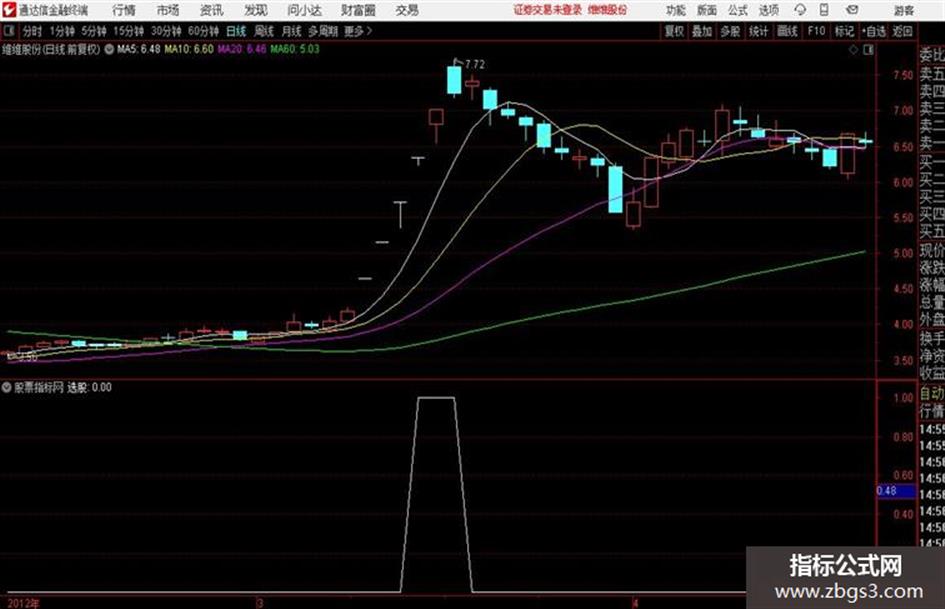
Task: Open the 功能 menu
Action: (676, 10)
